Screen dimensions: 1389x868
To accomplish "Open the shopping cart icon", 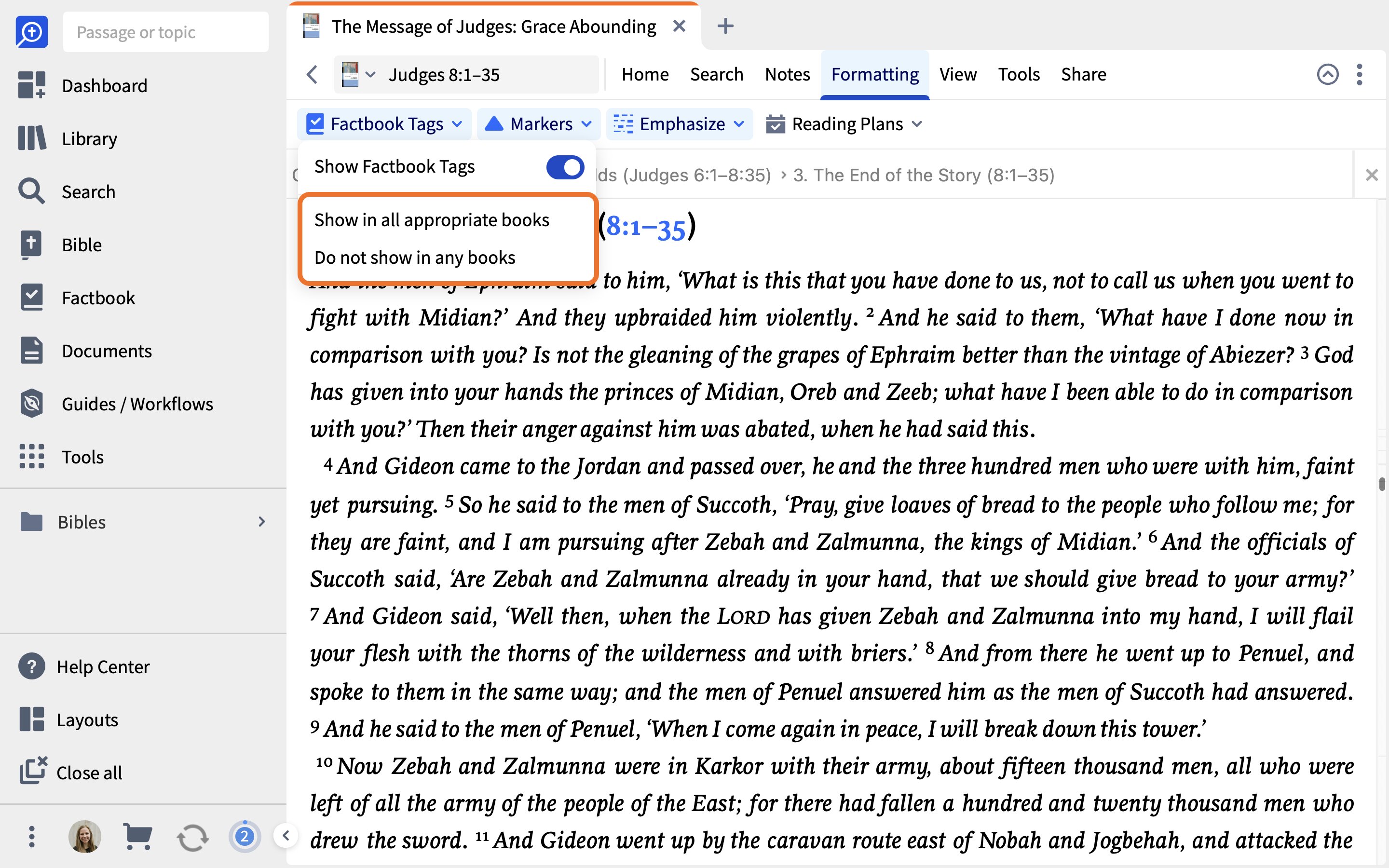I will tap(138, 837).
